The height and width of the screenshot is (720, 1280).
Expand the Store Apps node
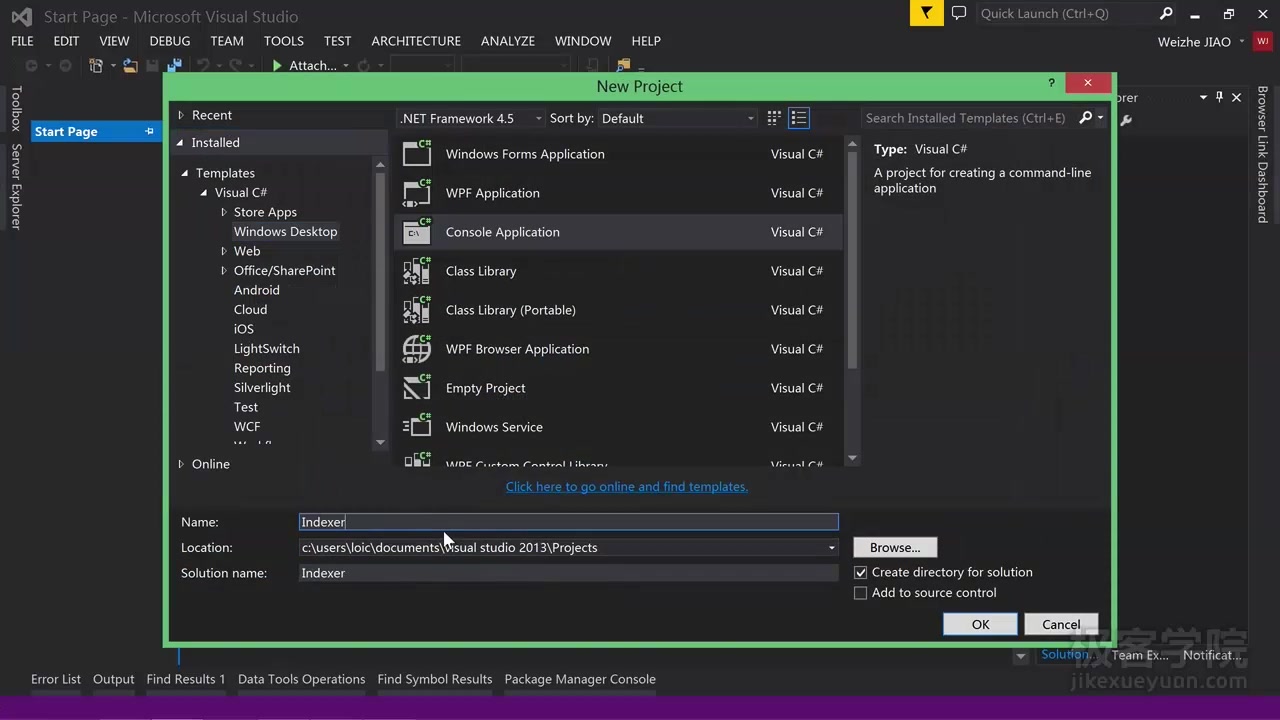click(x=224, y=212)
